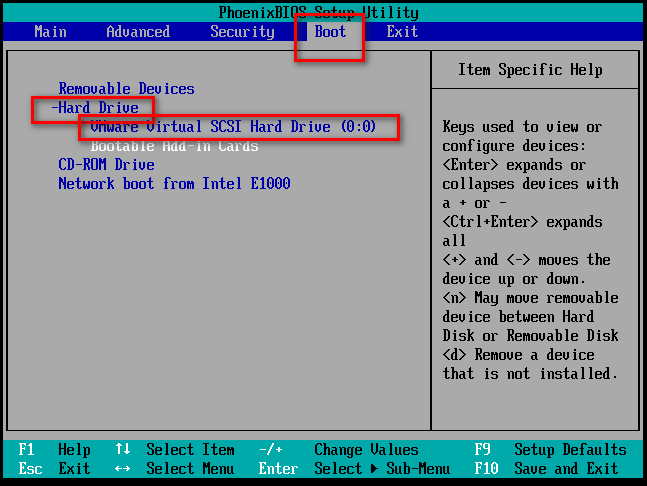Click -/+ Change Values hint
Viewport: 647px width, 486px height.
[x=339, y=450]
